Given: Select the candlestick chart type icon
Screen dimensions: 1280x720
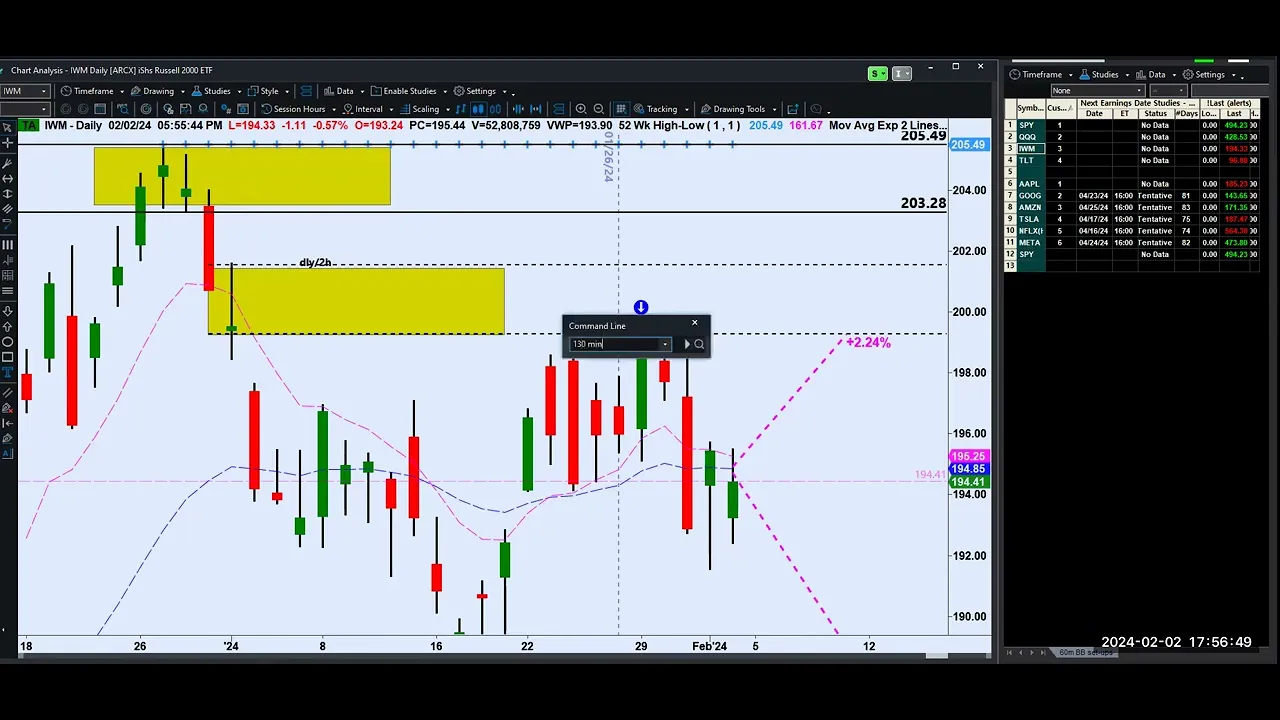Looking at the screenshot, I should 478,109.
